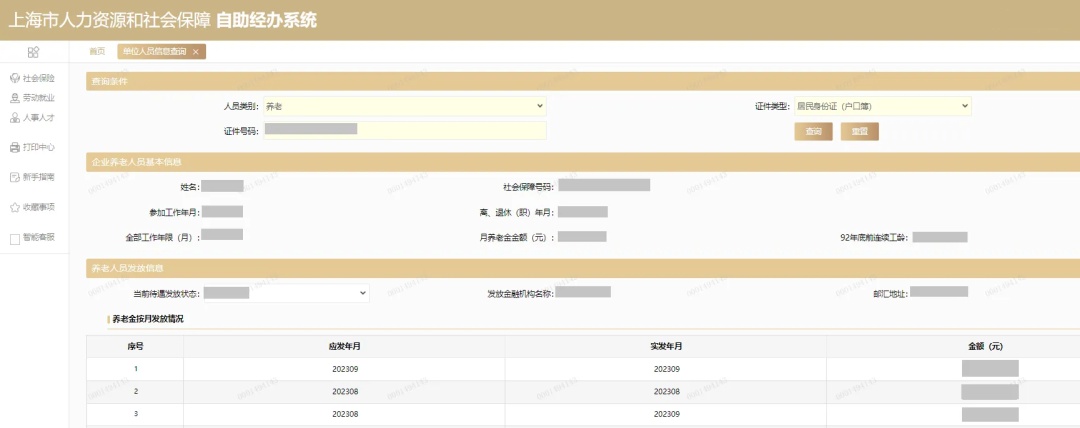Open 劳动就业 in the sidebar
Image resolution: width=1080 pixels, height=428 pixels.
(x=32, y=98)
